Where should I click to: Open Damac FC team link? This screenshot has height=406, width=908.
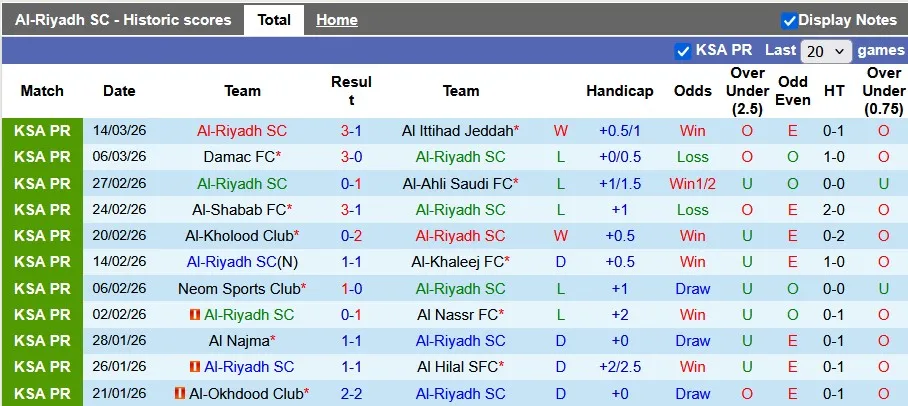click(238, 157)
